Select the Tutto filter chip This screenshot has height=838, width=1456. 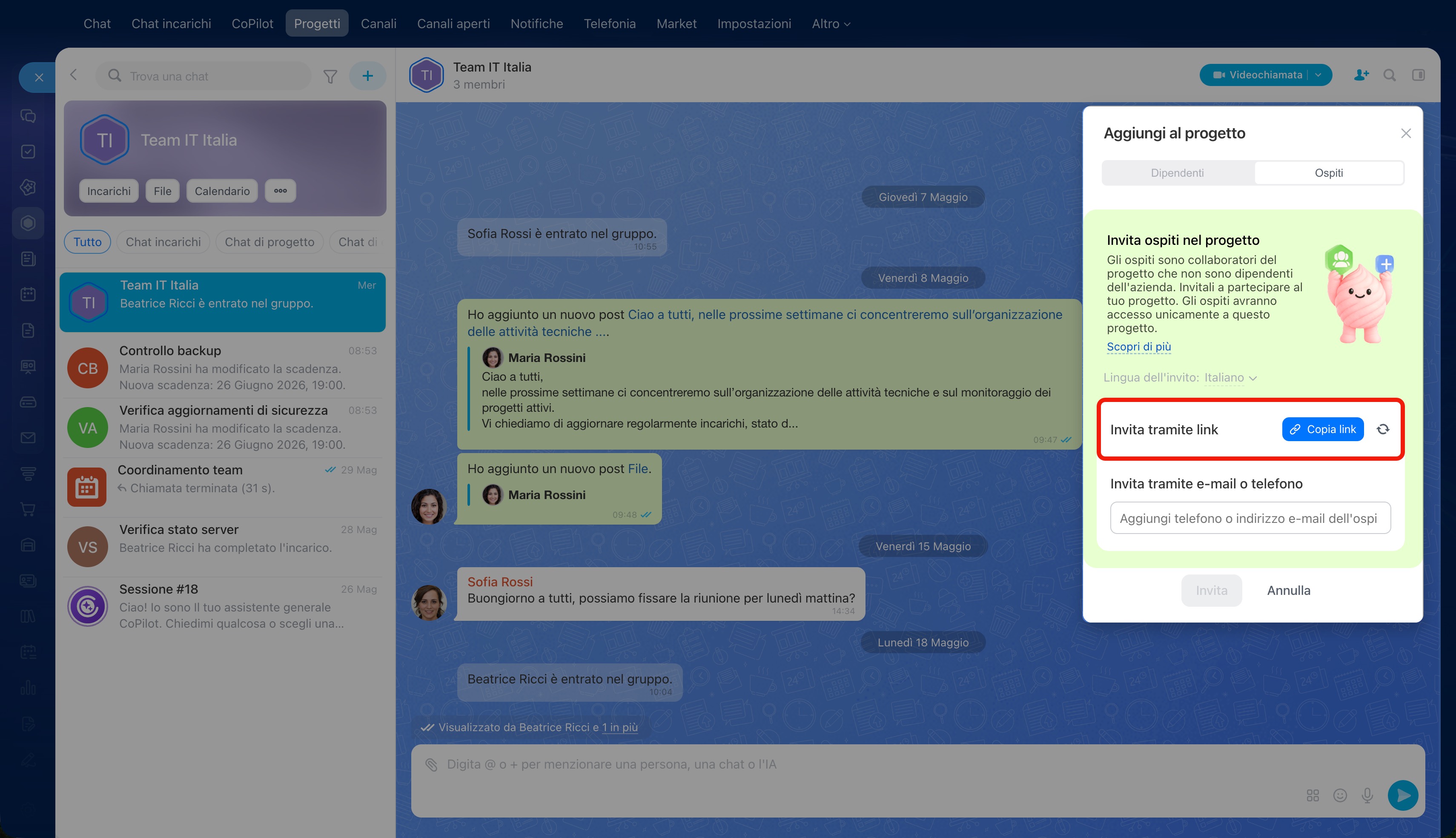pos(87,242)
